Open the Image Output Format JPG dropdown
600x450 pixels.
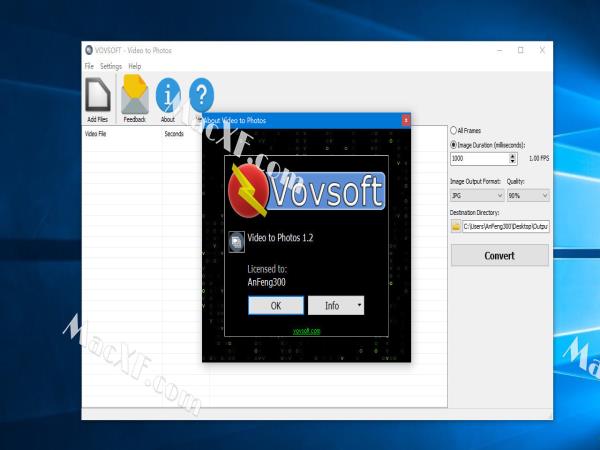coord(477,196)
